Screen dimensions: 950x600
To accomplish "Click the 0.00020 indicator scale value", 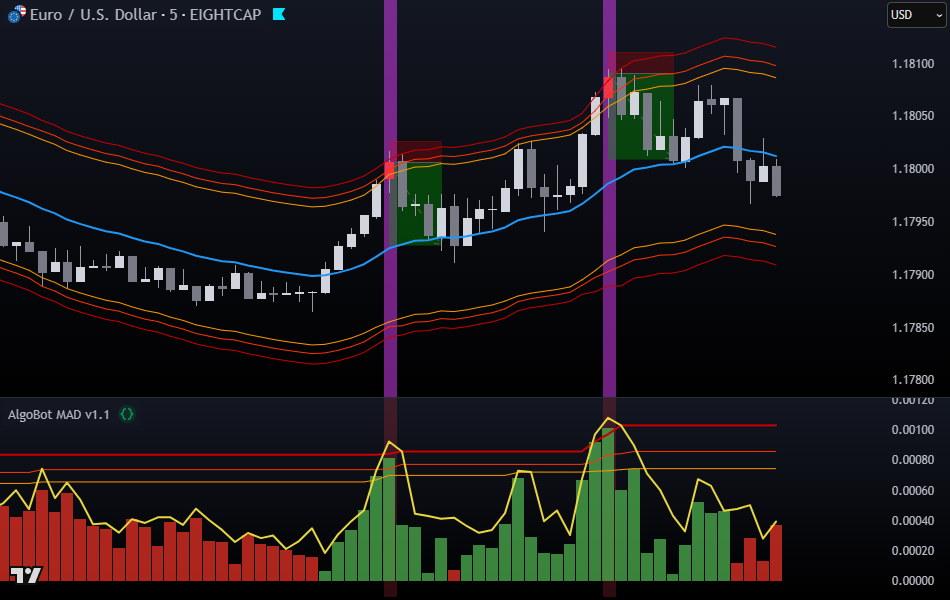I will 913,551.
